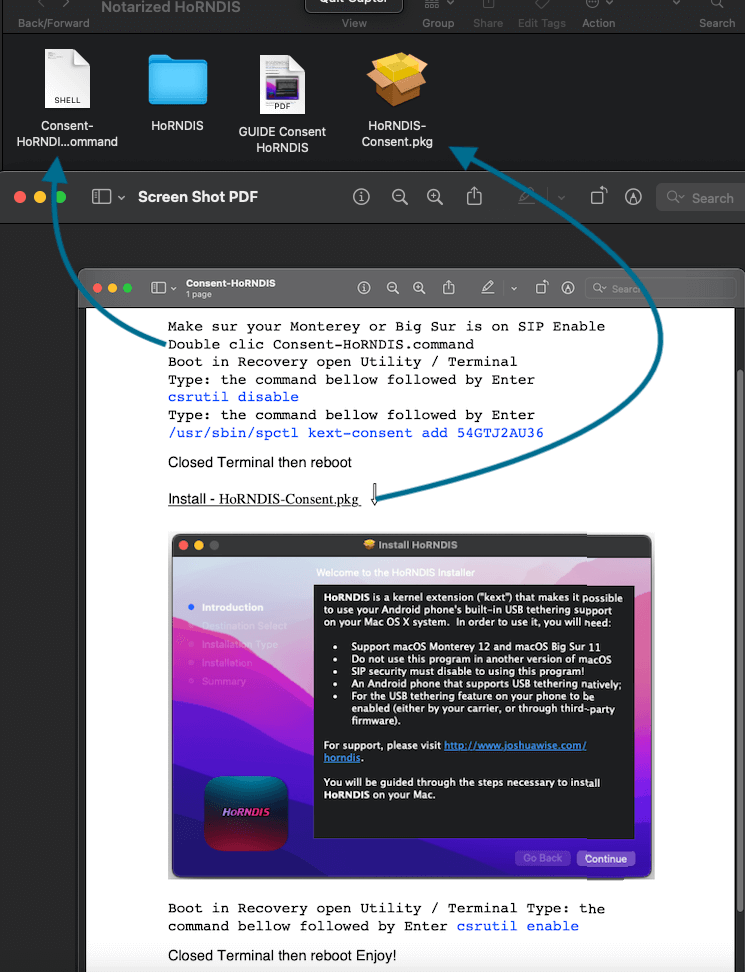Screen dimensions: 746x972
Task: Zoom out in Screen Shot PDF window
Action: (x=400, y=197)
